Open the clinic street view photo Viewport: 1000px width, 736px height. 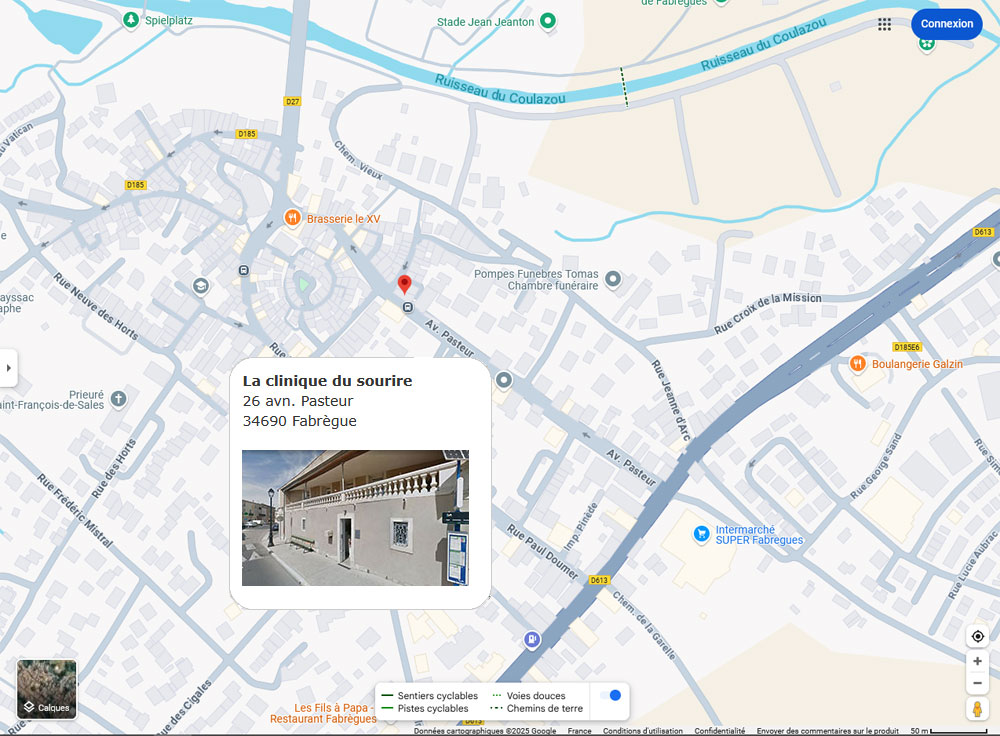pyautogui.click(x=355, y=518)
